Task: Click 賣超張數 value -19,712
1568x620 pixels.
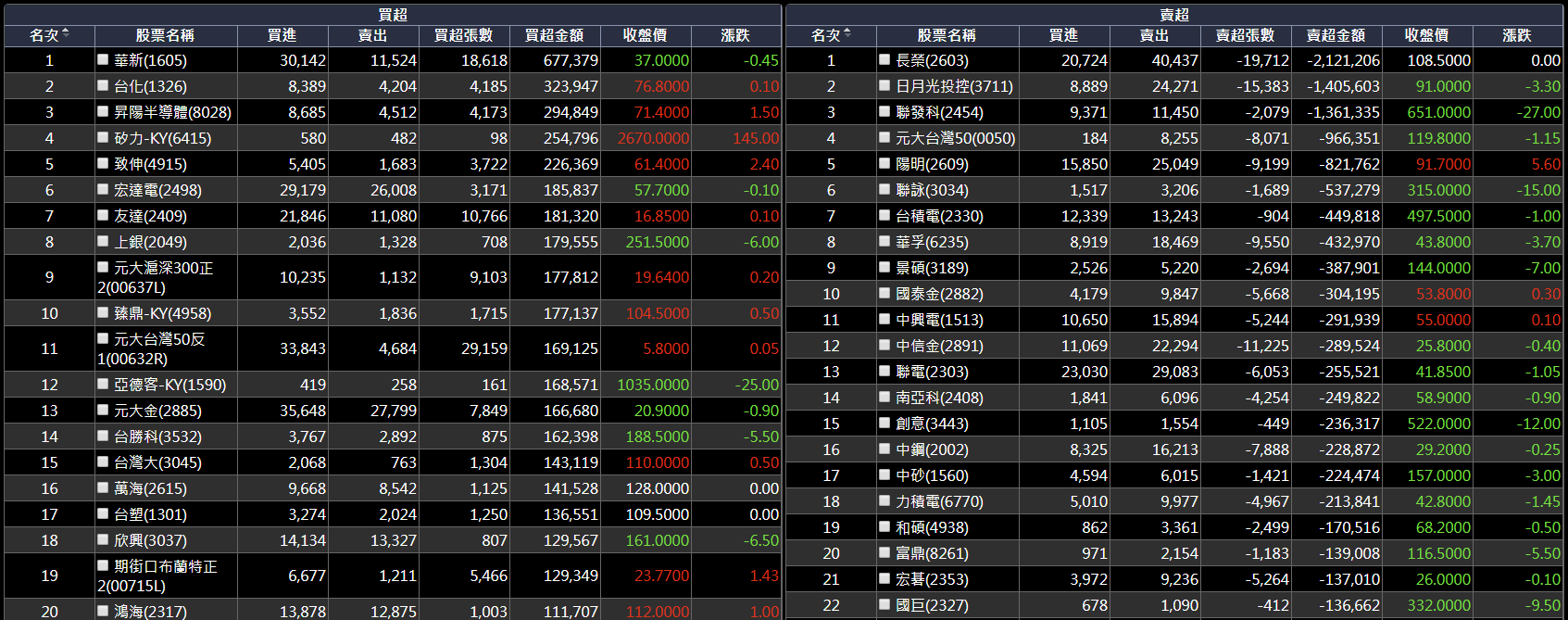Action: click(1262, 60)
